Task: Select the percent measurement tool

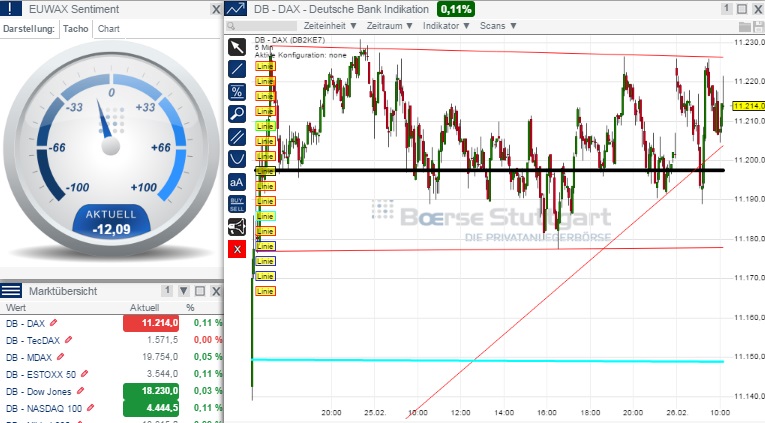Action: 237,92
